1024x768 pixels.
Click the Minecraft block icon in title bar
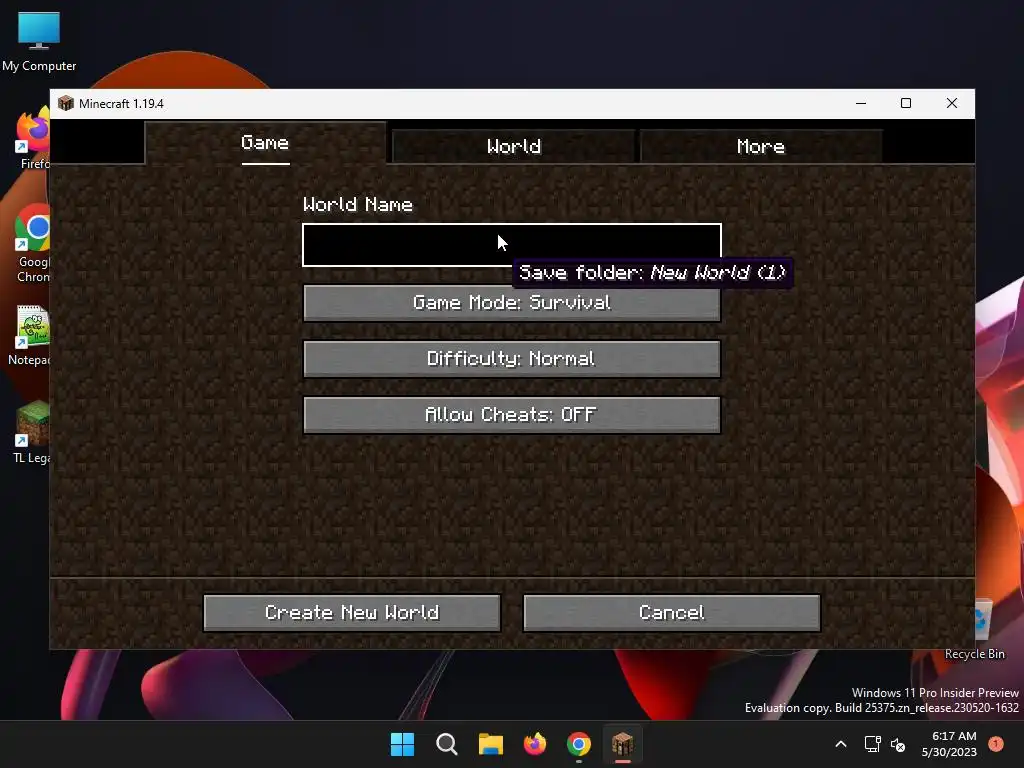[x=66, y=103]
